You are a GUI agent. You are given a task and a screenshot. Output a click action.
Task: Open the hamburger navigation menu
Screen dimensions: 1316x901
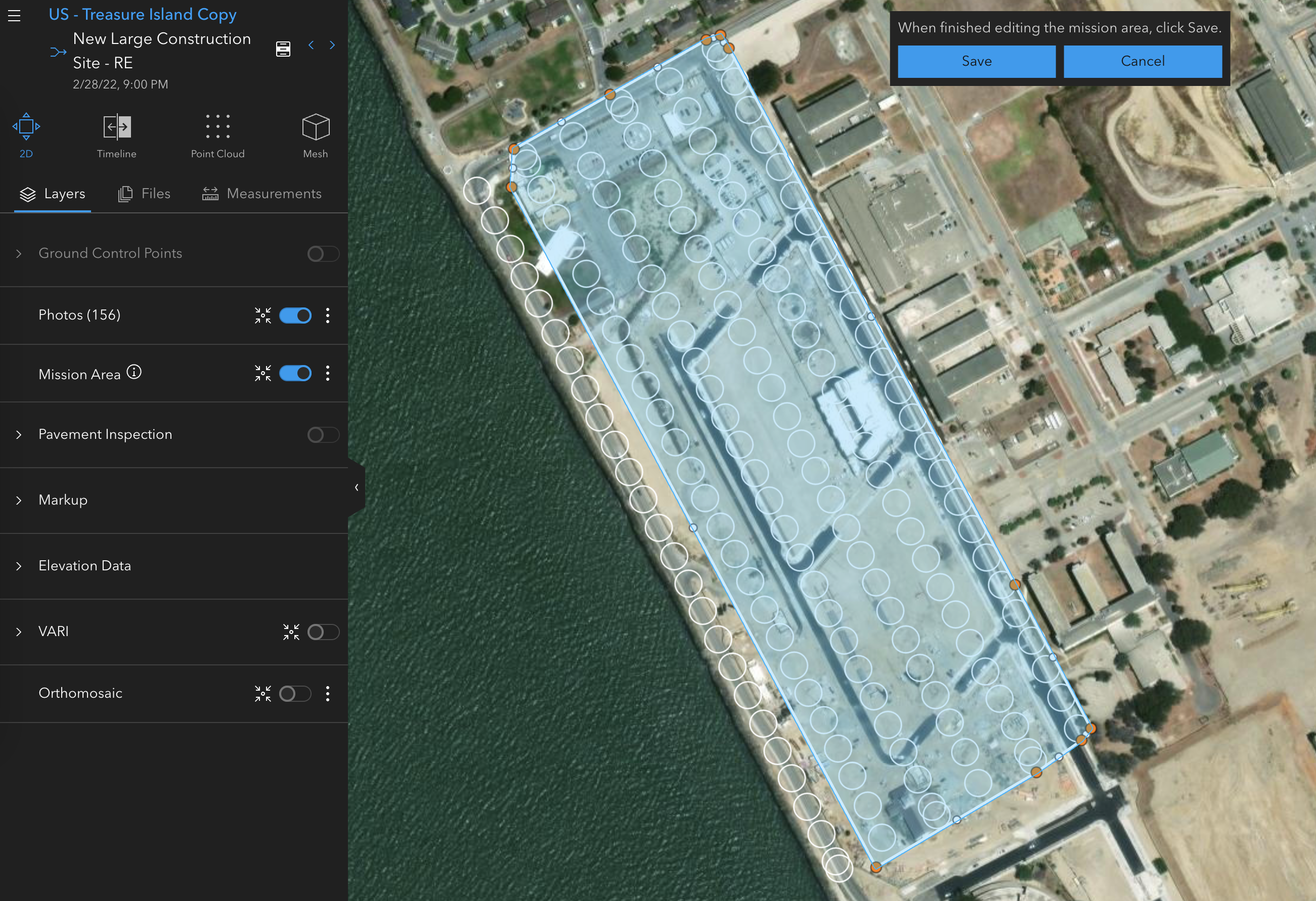pyautogui.click(x=14, y=16)
